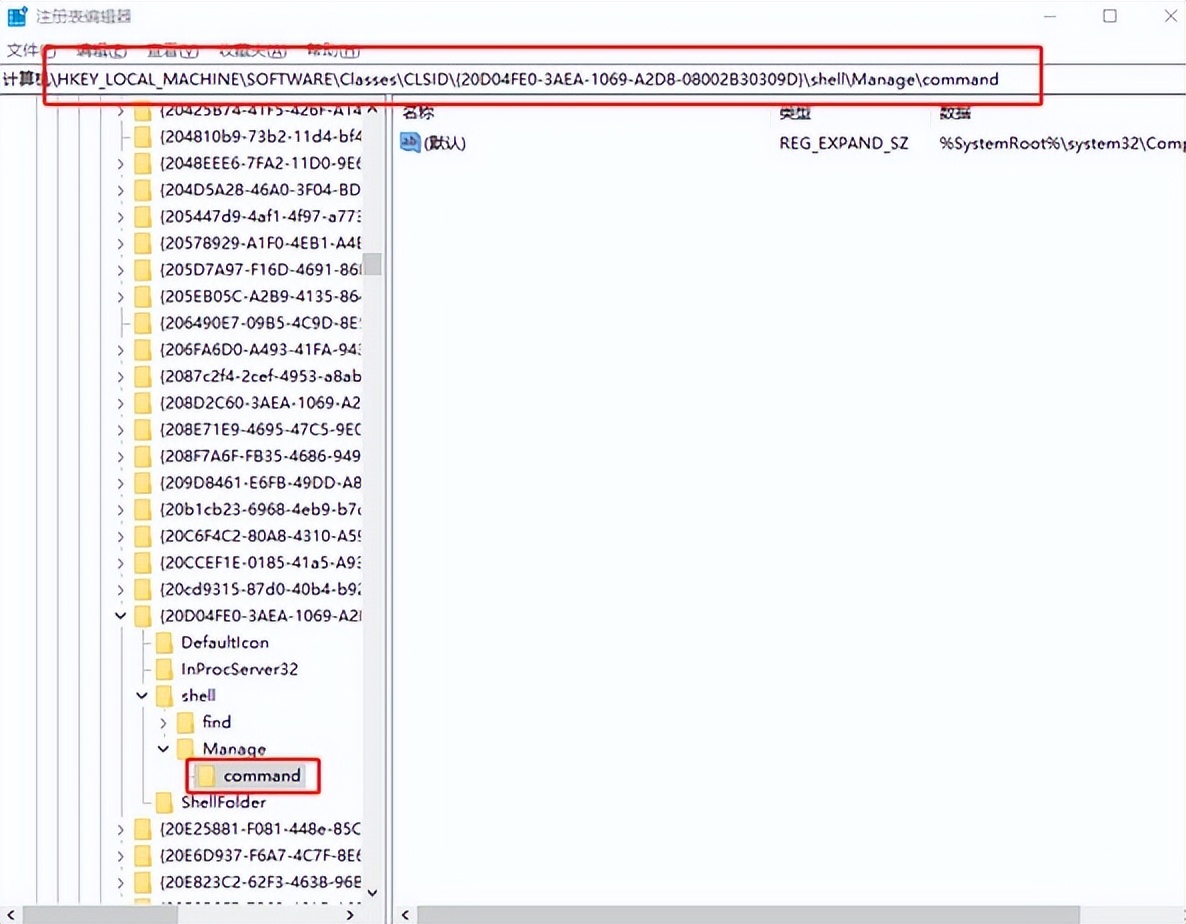Expand the {20E25881-F081-448e-85C key

pyautogui.click(x=120, y=829)
